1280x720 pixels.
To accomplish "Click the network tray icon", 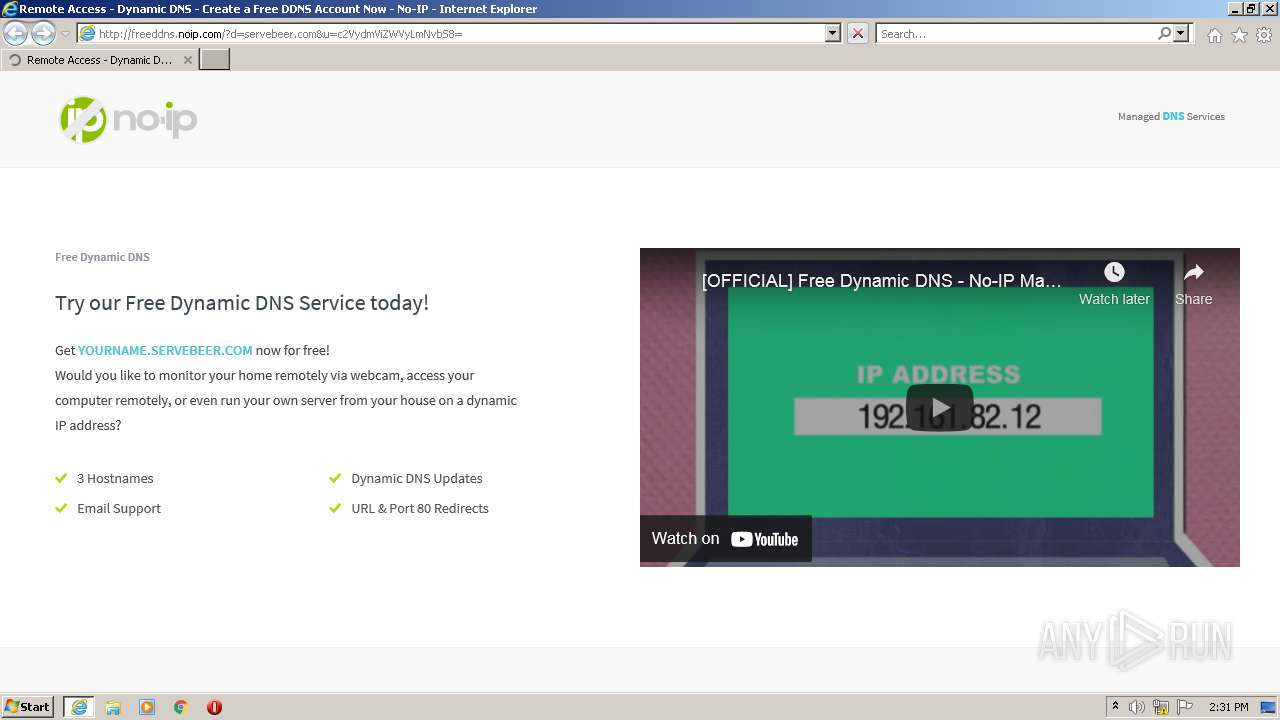I will (x=1161, y=707).
